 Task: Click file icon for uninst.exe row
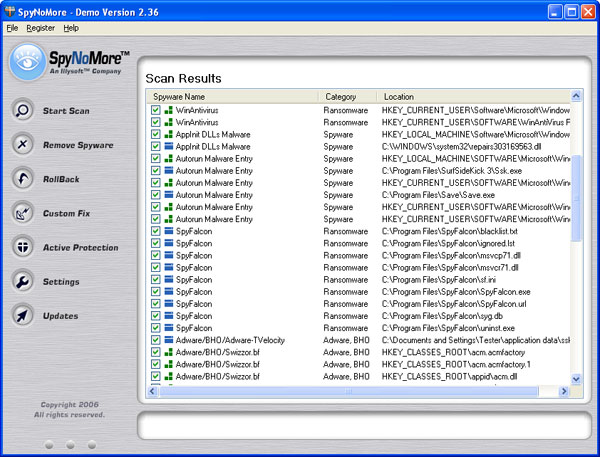point(169,328)
